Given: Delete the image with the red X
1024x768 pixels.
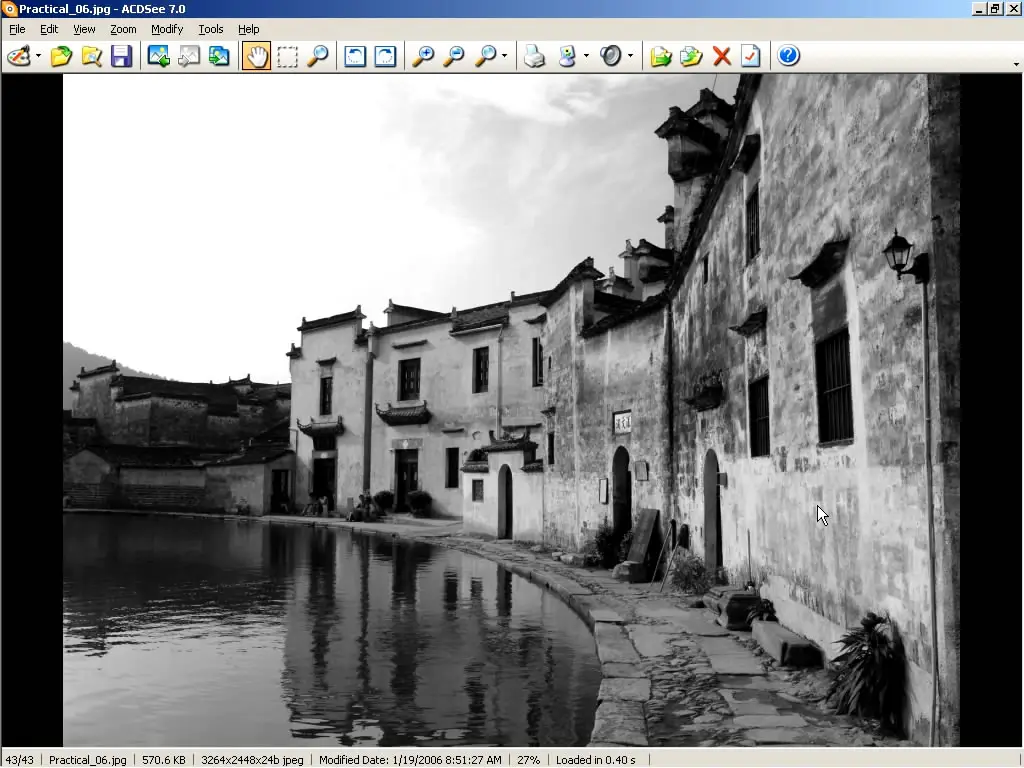Looking at the screenshot, I should click(x=722, y=56).
